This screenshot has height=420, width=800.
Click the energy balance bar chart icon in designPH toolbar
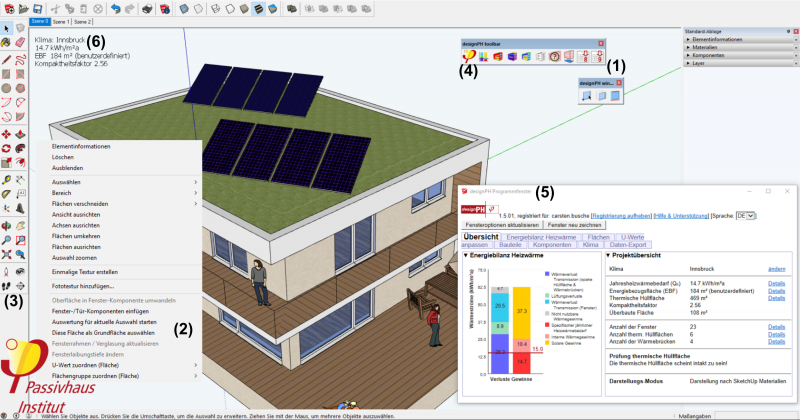[x=483, y=57]
